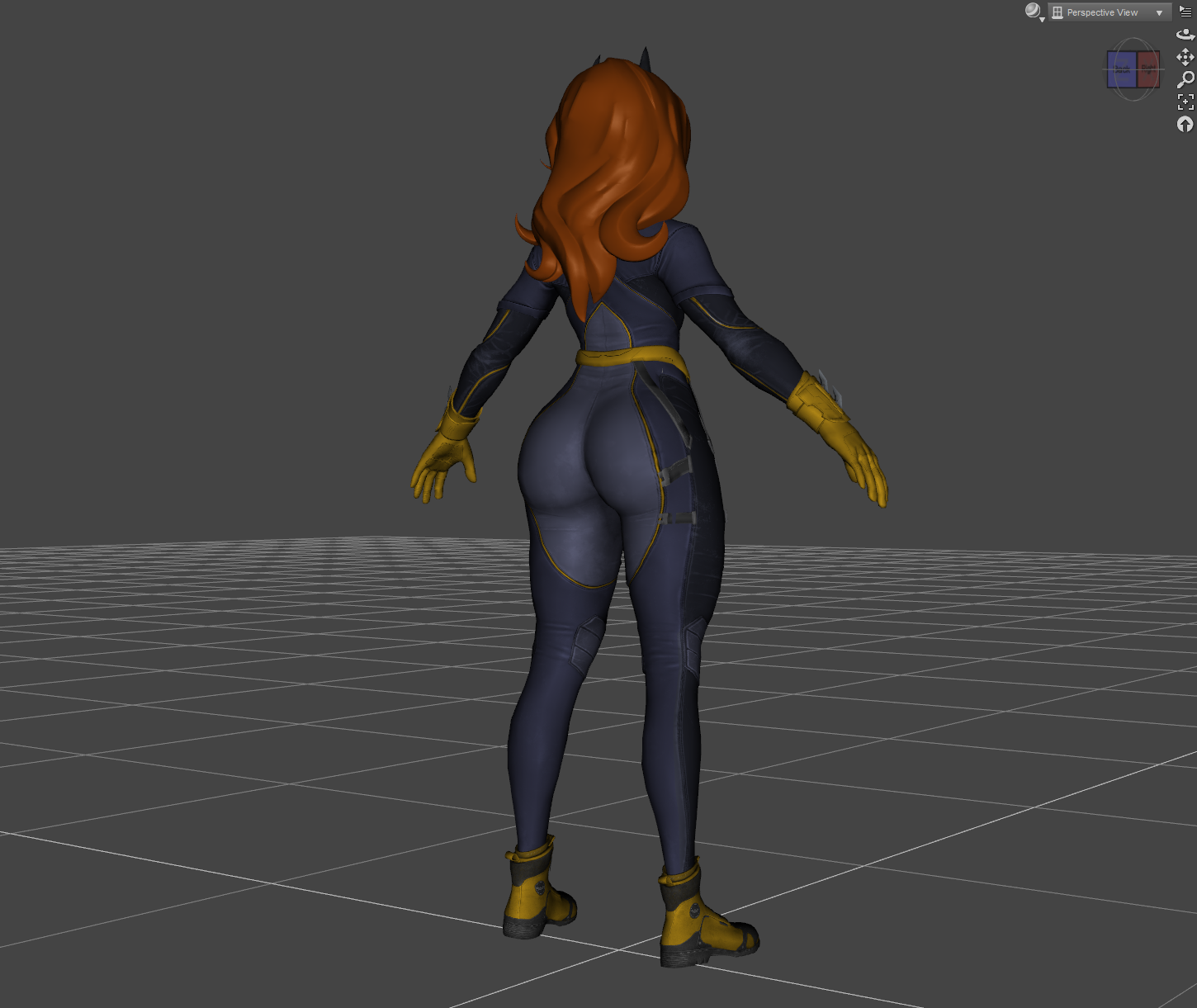The width and height of the screenshot is (1197, 1008).
Task: Select the magnifier zoom camera tool
Action: pos(1185,79)
